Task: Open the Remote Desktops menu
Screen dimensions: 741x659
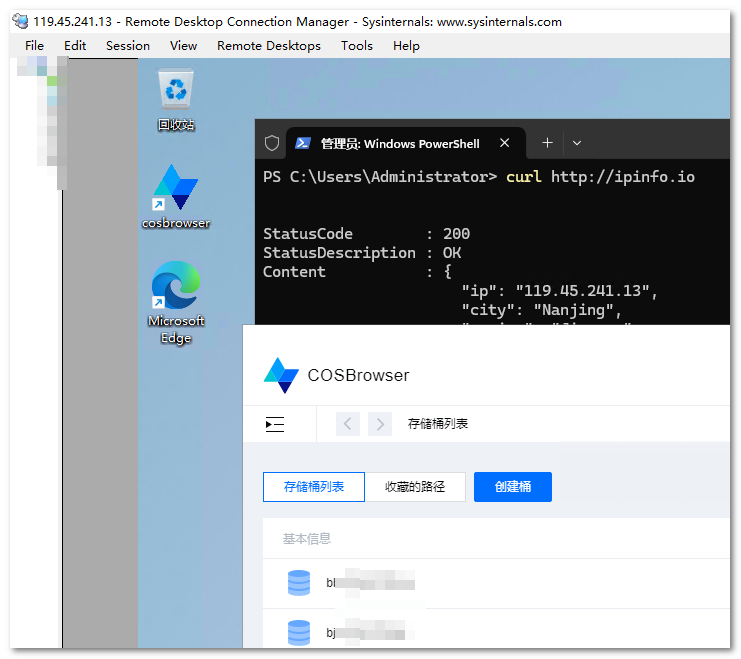Action: [x=268, y=46]
